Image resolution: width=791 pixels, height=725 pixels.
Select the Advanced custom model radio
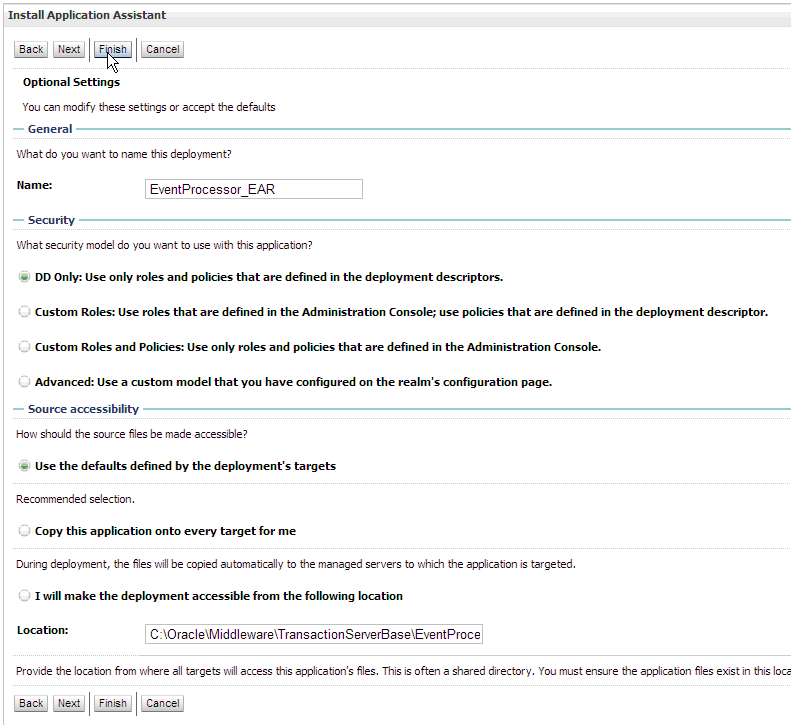[24, 381]
